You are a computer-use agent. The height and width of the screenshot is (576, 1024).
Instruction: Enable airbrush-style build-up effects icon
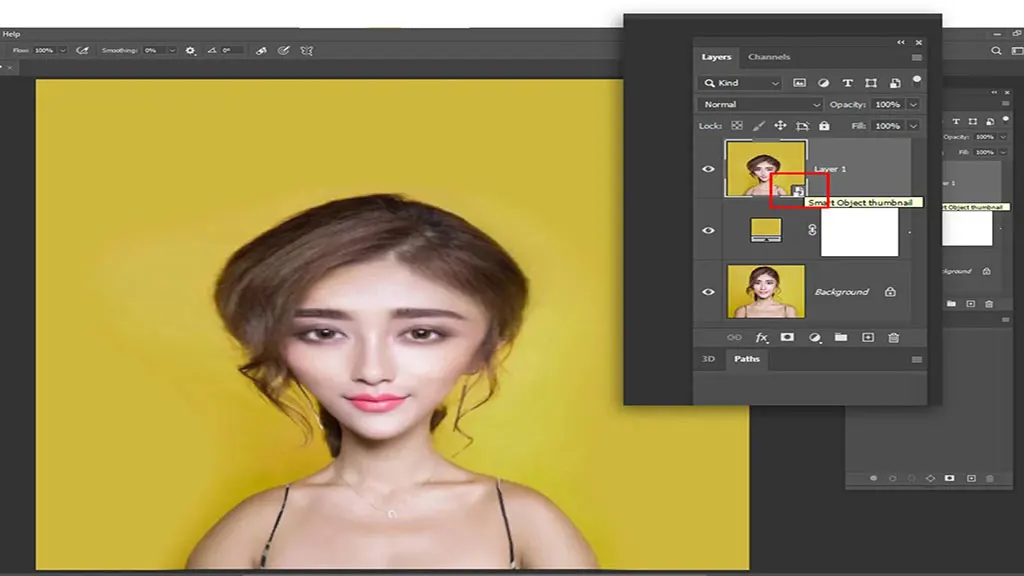(x=82, y=50)
